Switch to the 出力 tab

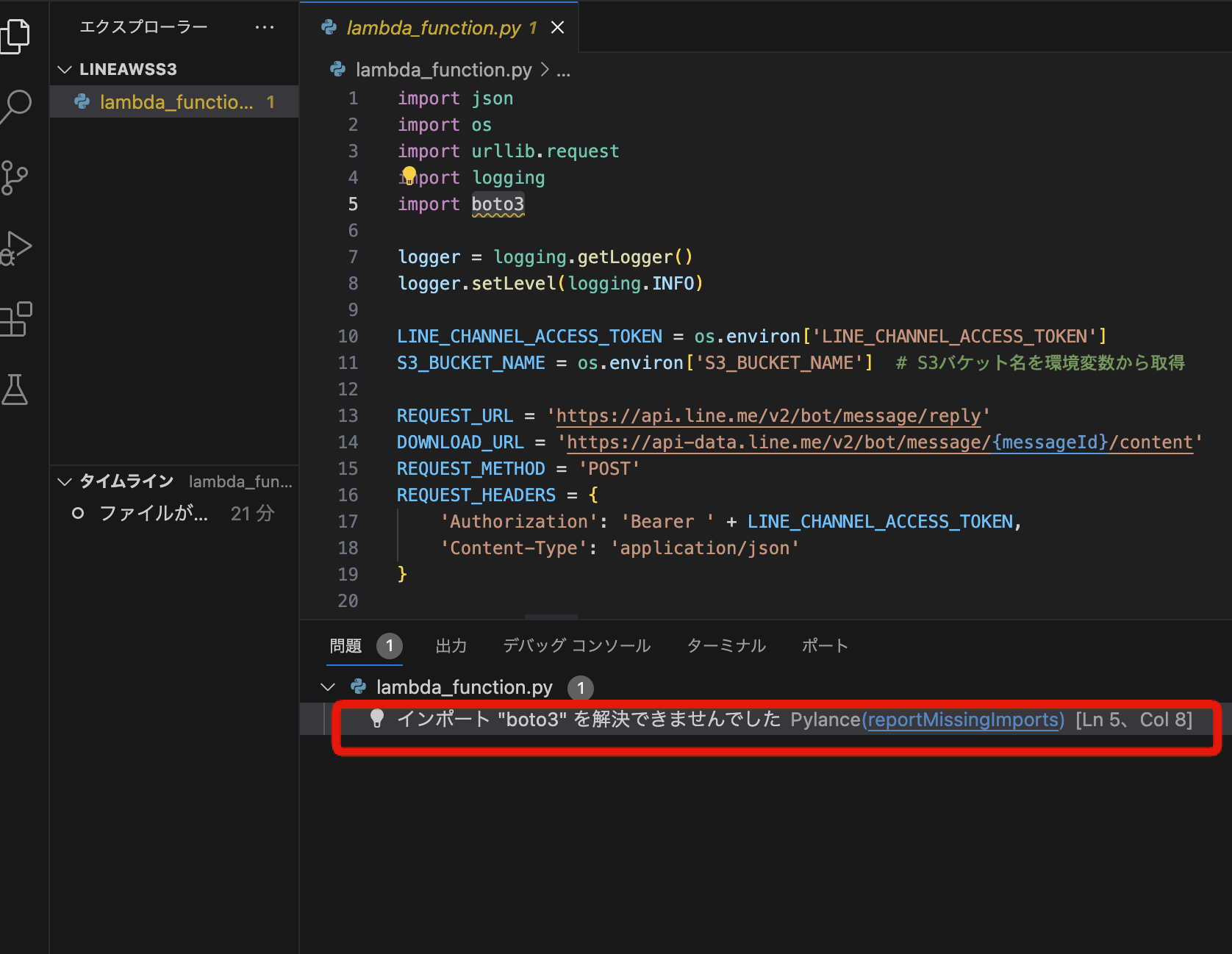[x=451, y=646]
